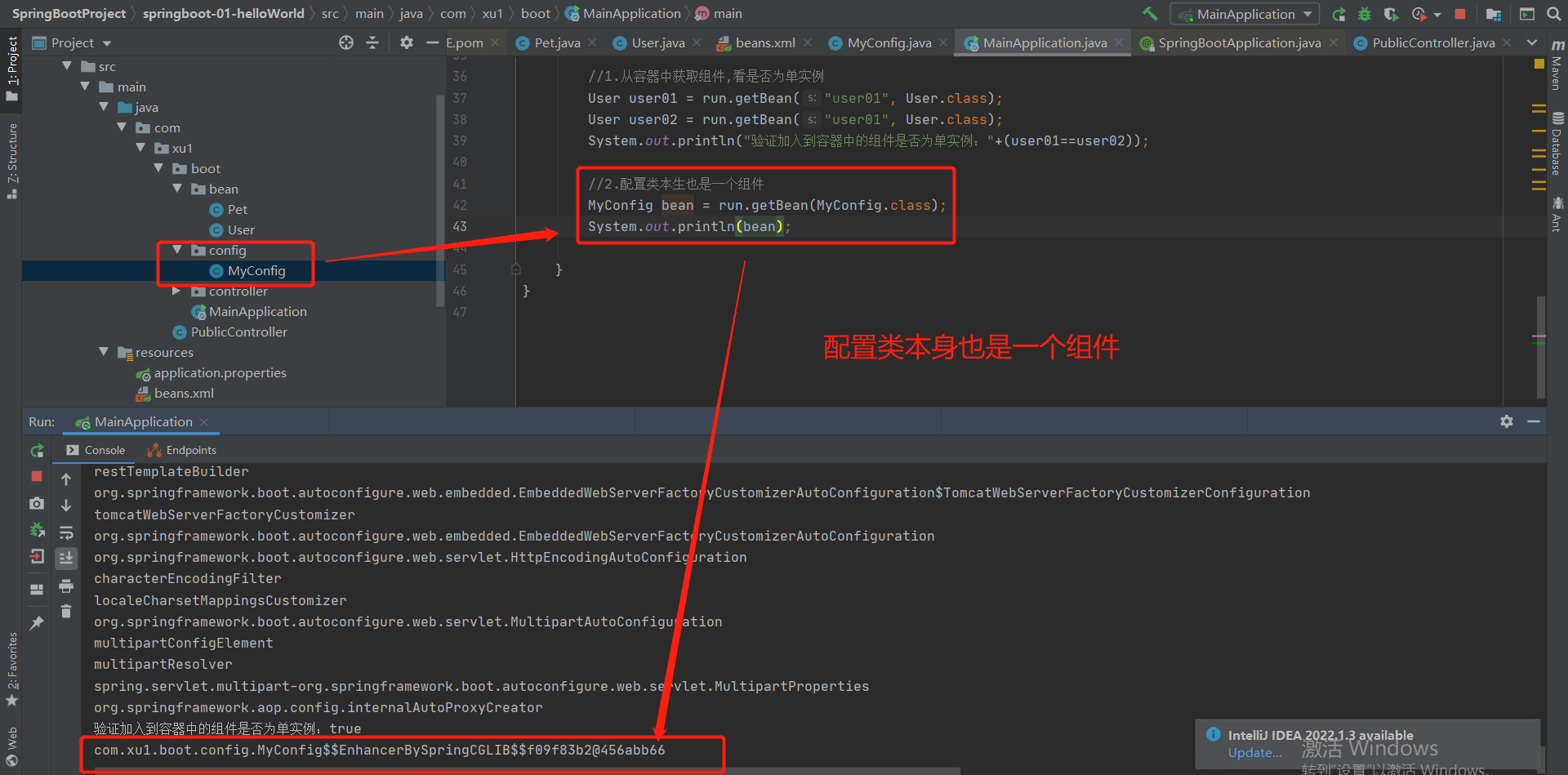Click the camera thread dump icon
The image size is (1568, 775).
[37, 504]
